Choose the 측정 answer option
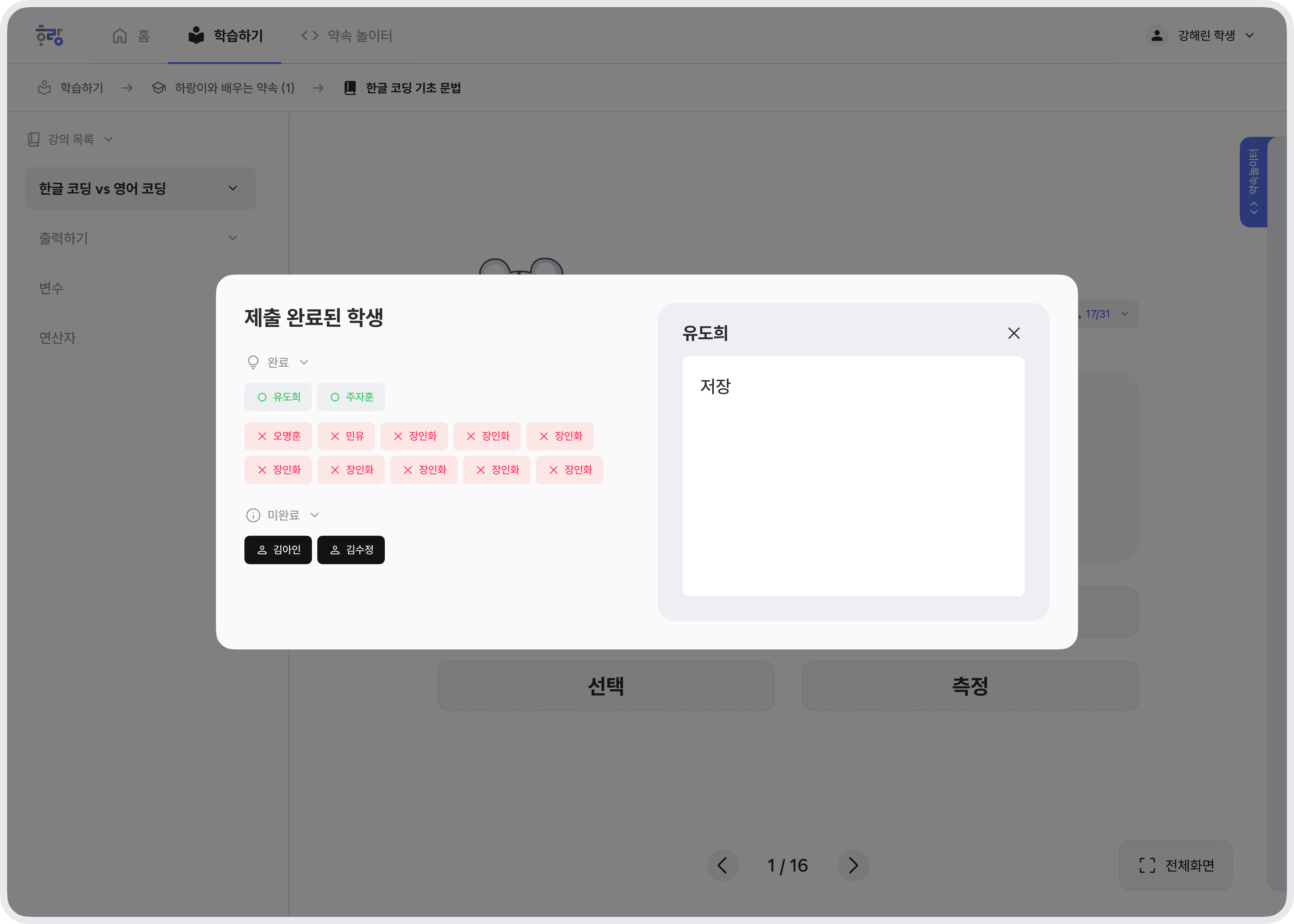This screenshot has width=1294, height=924. tap(970, 686)
